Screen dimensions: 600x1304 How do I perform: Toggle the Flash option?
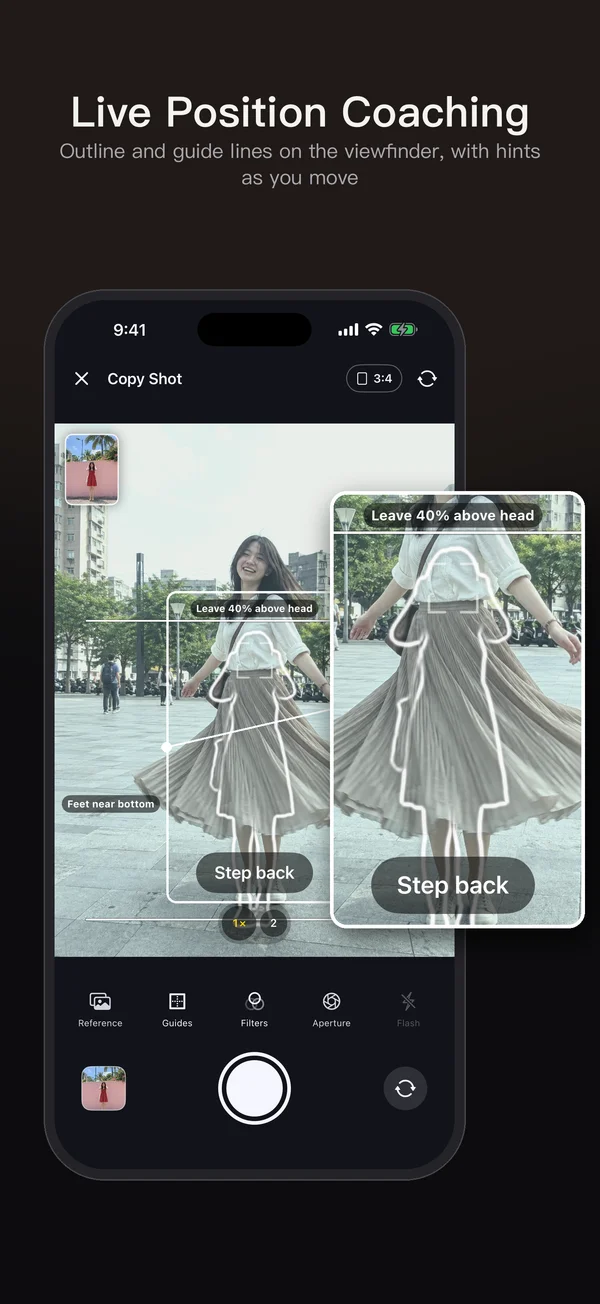click(x=408, y=1009)
